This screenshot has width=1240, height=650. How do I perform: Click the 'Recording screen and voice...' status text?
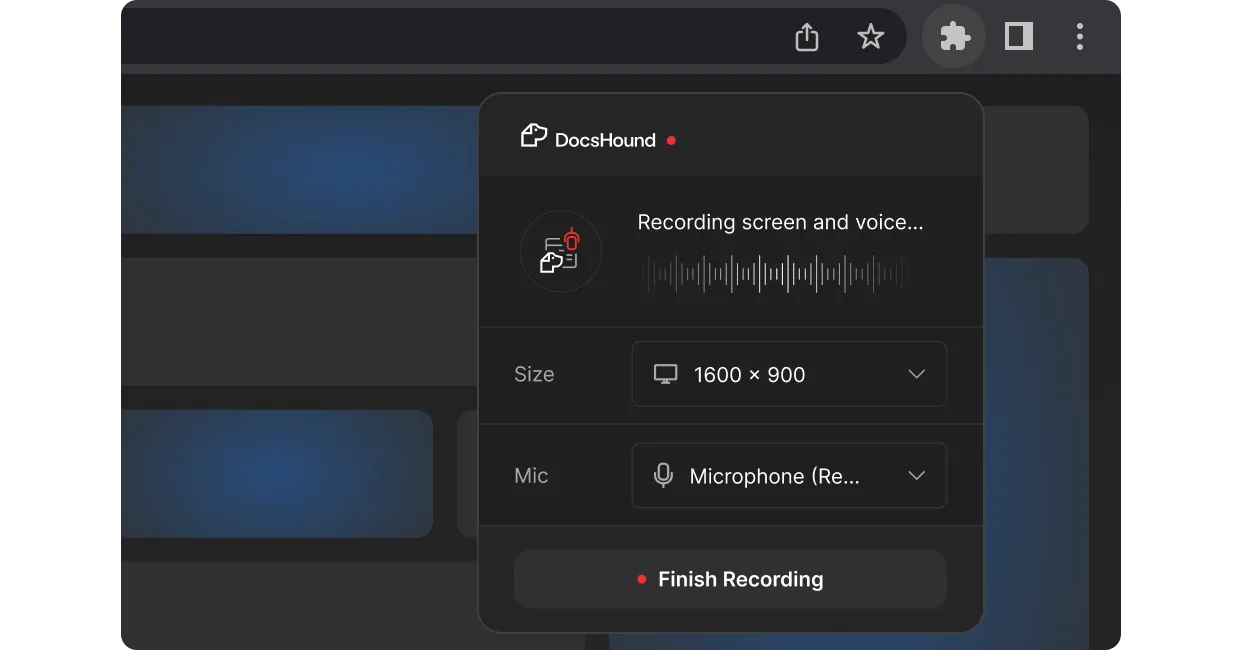point(780,223)
